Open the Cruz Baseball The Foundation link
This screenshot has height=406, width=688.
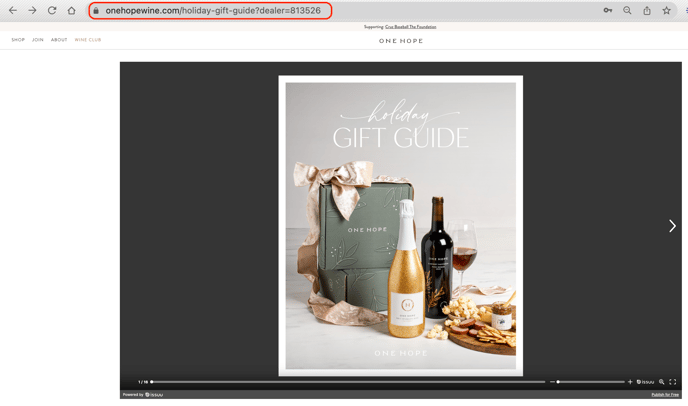pyautogui.click(x=411, y=27)
